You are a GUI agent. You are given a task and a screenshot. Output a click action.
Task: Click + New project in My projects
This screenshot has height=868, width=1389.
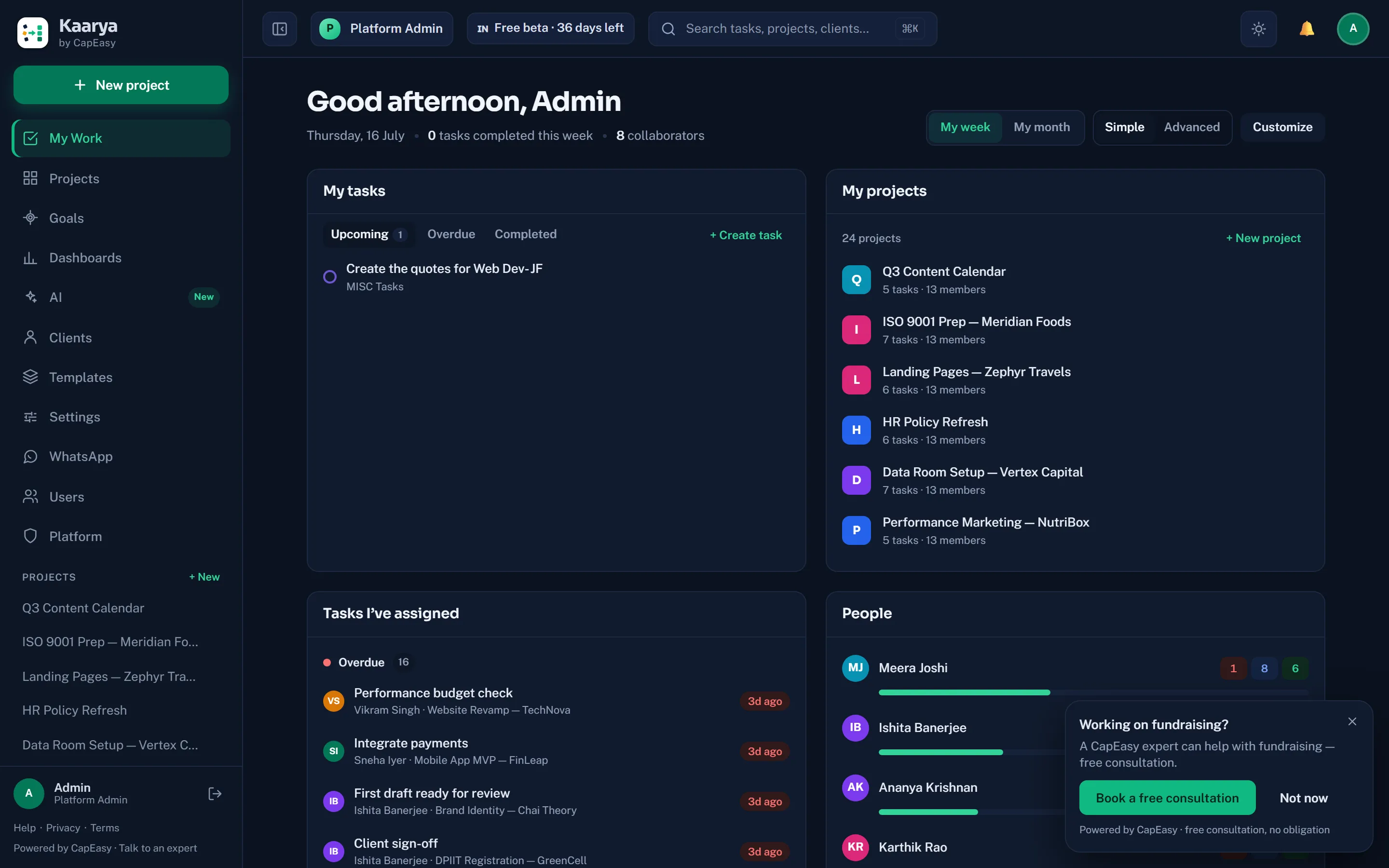point(1263,238)
